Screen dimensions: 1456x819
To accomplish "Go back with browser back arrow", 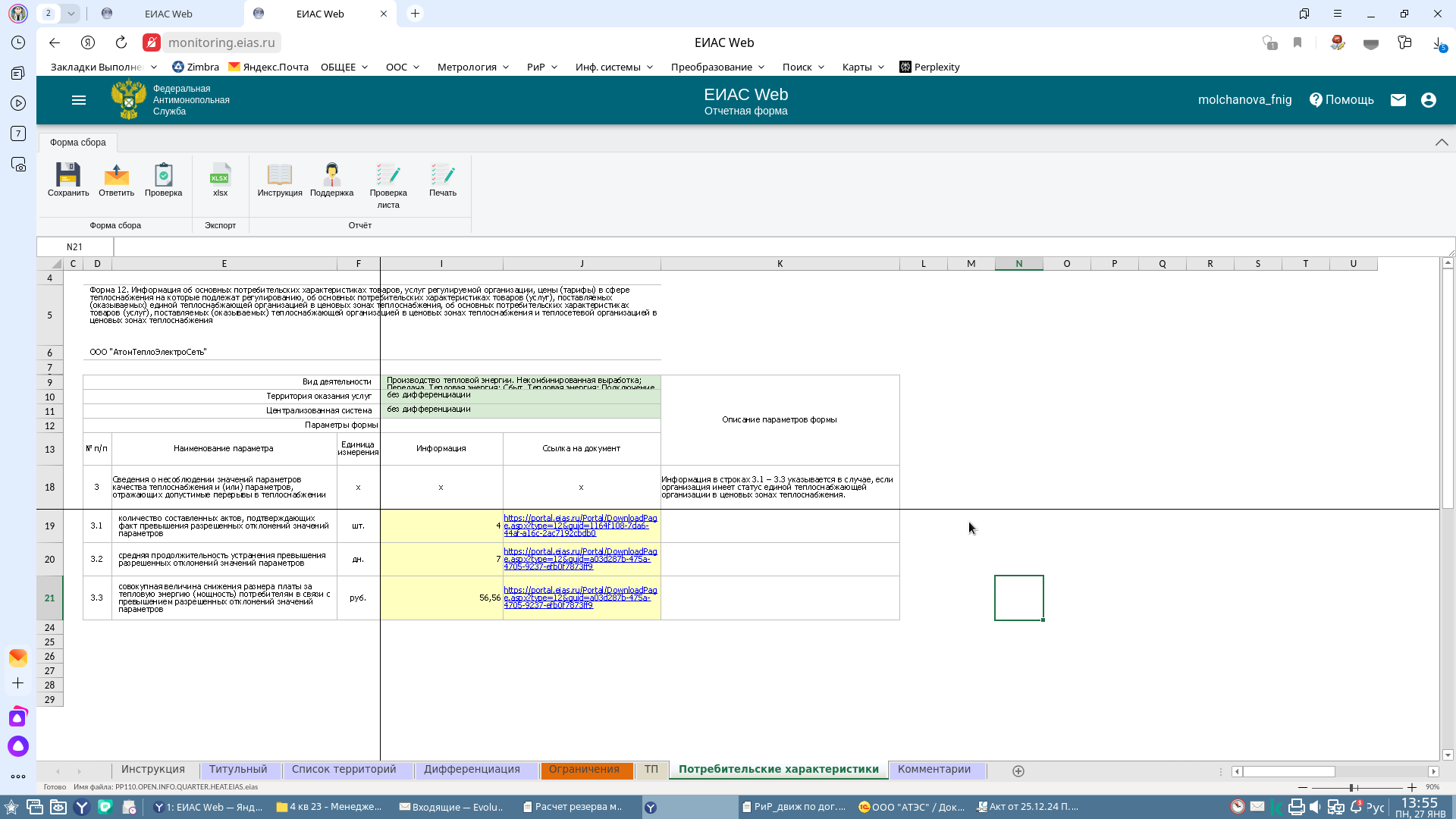I will [54, 42].
